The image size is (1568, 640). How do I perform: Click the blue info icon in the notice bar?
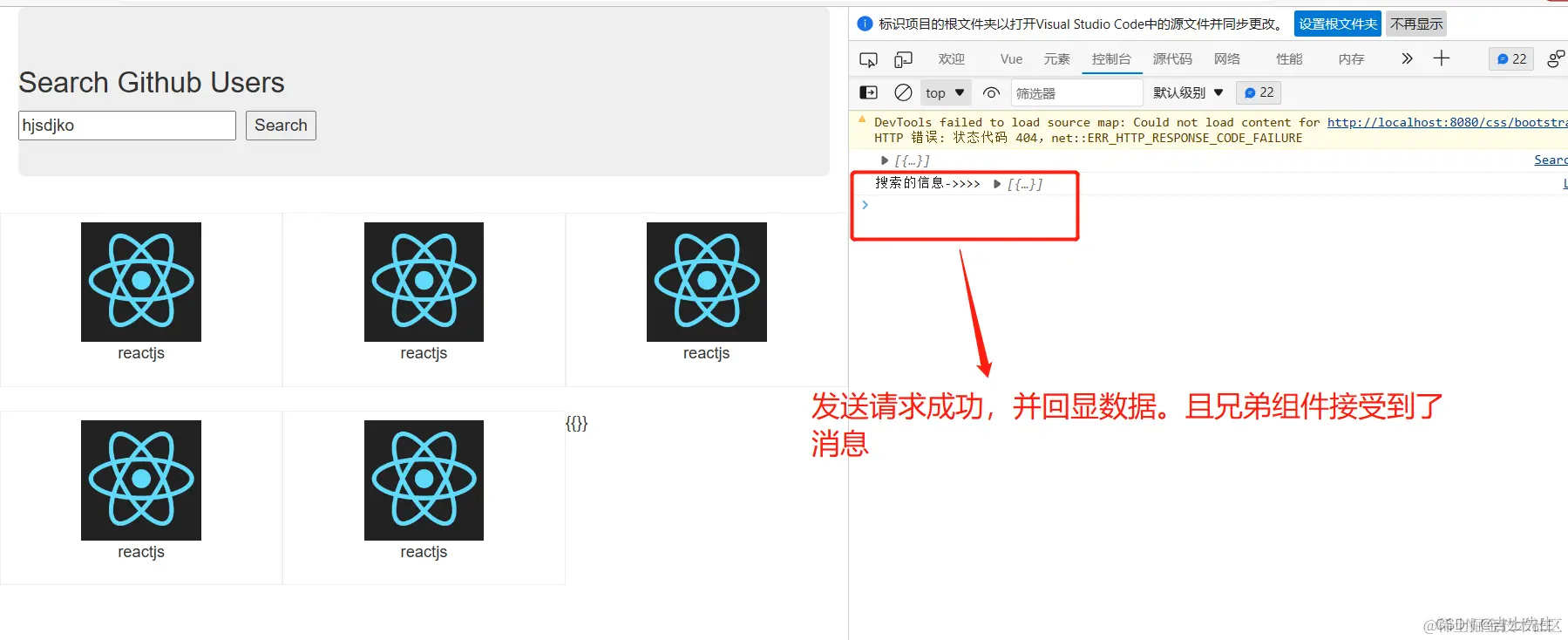click(865, 24)
